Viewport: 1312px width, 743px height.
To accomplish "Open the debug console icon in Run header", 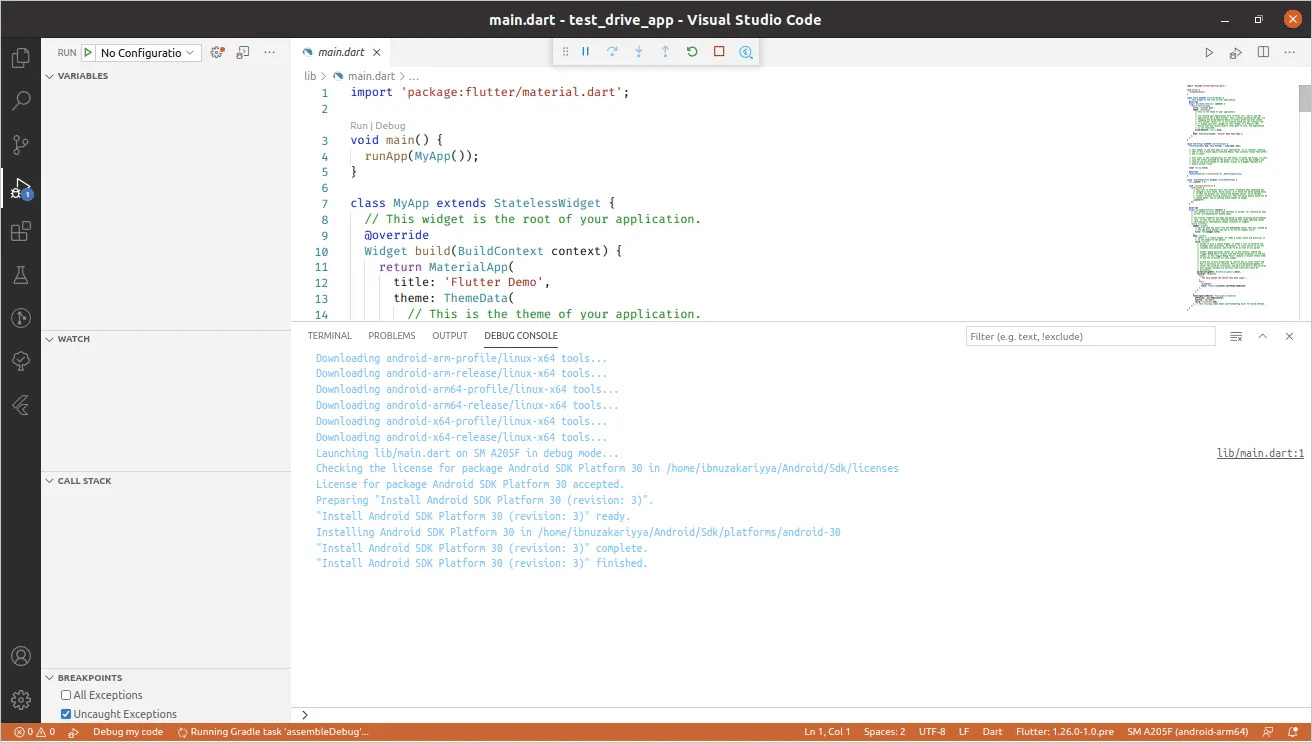I will [243, 52].
